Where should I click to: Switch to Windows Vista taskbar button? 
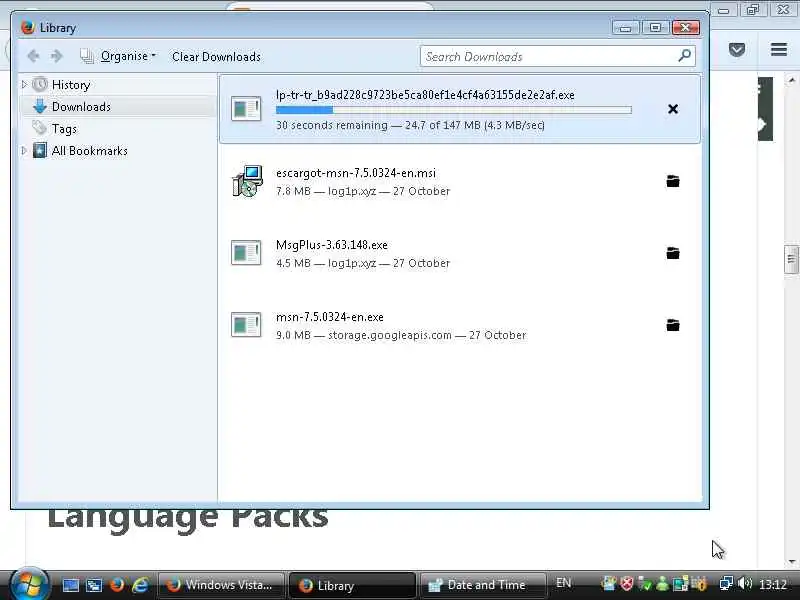pyautogui.click(x=221, y=585)
